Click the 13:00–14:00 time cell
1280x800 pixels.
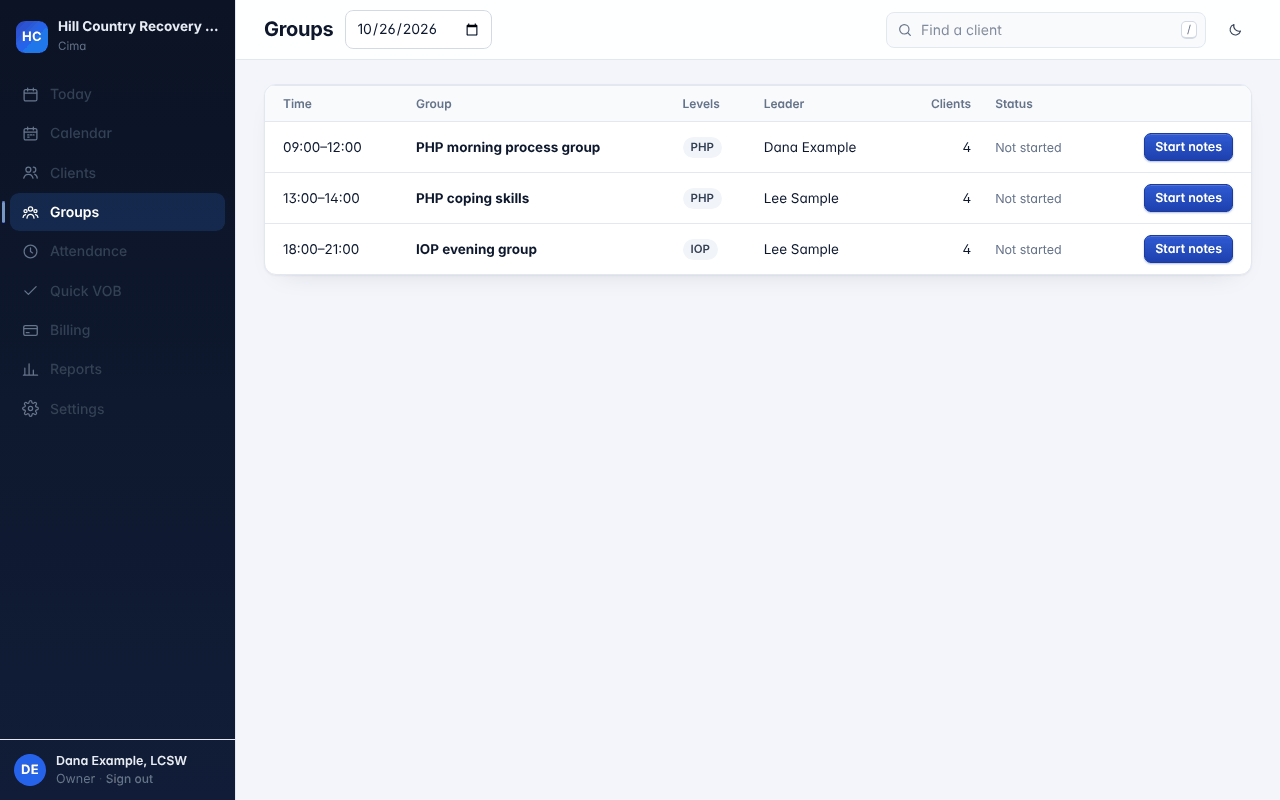coord(321,198)
